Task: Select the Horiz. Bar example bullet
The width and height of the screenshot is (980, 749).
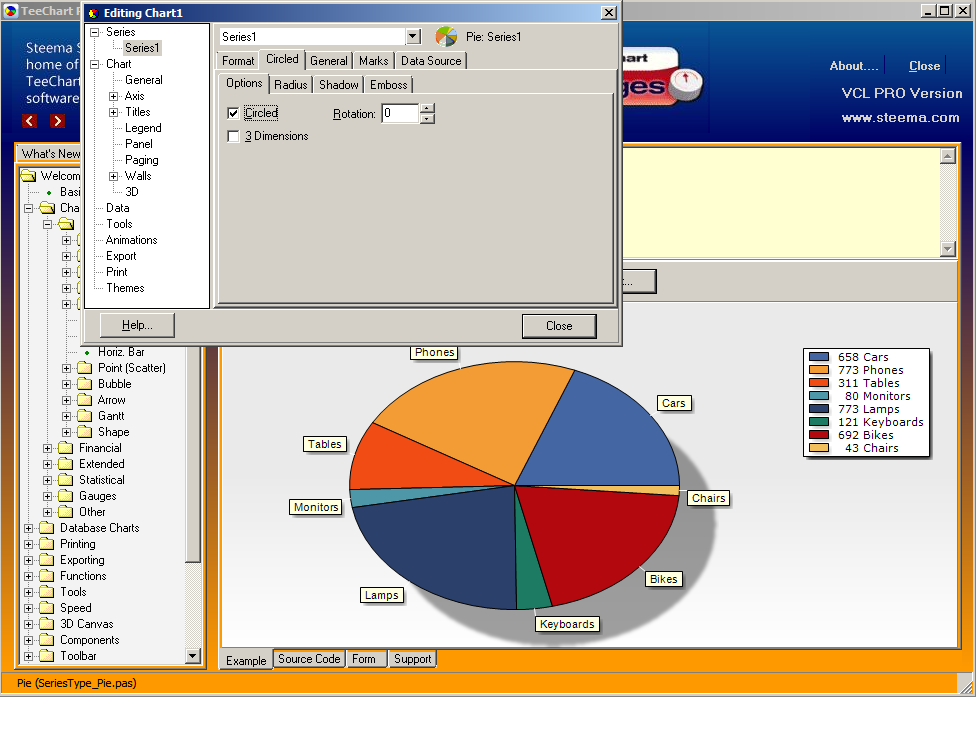Action: coord(87,353)
